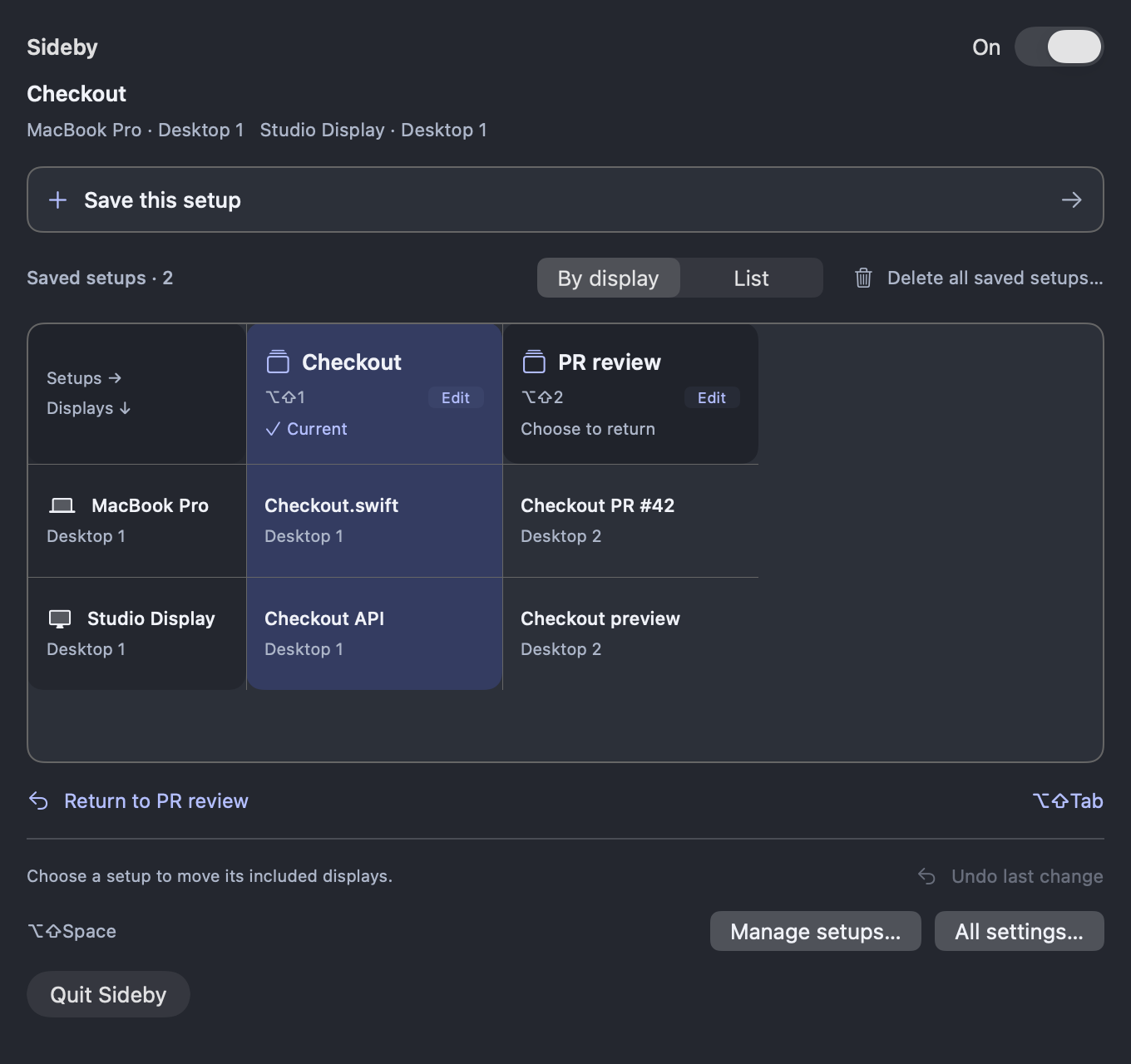
Task: Click the monitor icon for Studio Display
Action: click(x=60, y=618)
